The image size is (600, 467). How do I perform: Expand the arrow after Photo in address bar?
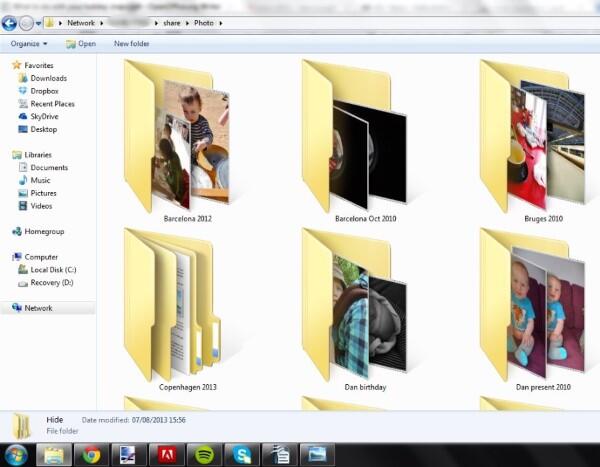point(221,23)
